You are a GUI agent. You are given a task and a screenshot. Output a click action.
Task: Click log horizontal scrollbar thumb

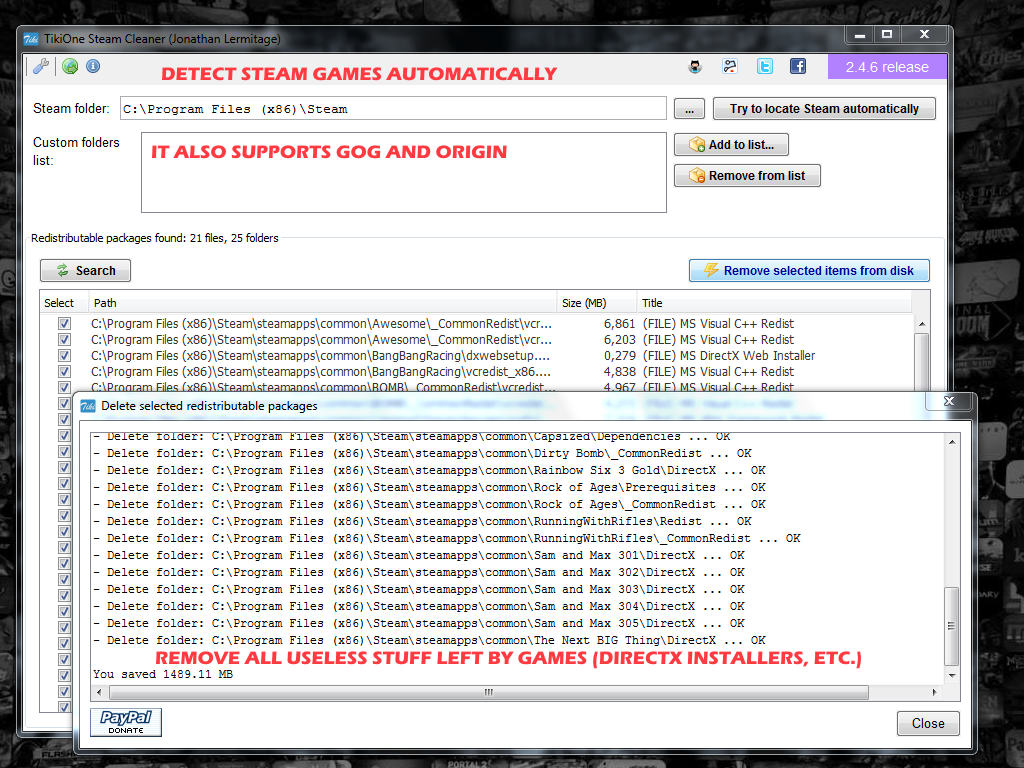(488, 692)
